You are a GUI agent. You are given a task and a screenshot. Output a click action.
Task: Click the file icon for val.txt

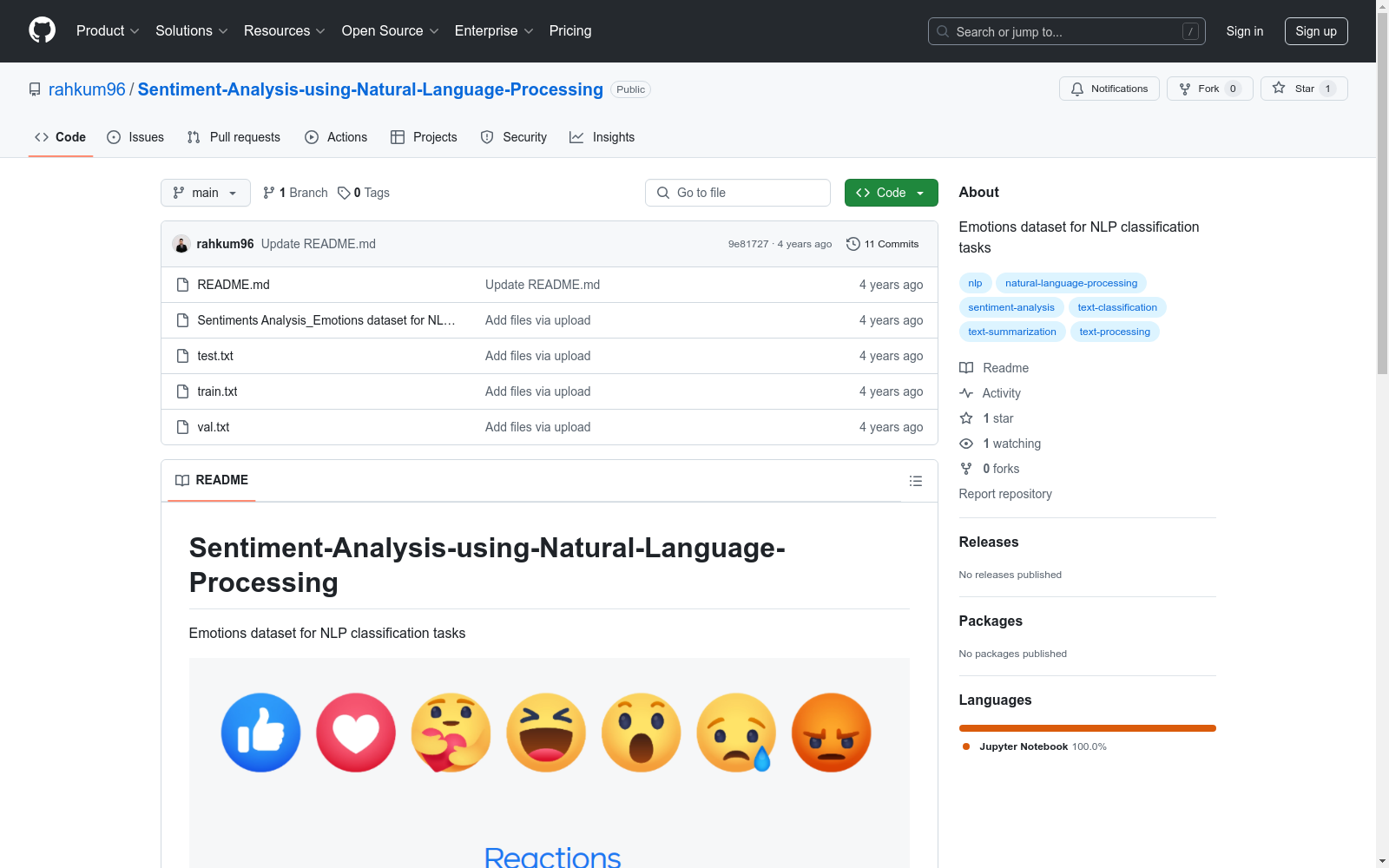(182, 427)
